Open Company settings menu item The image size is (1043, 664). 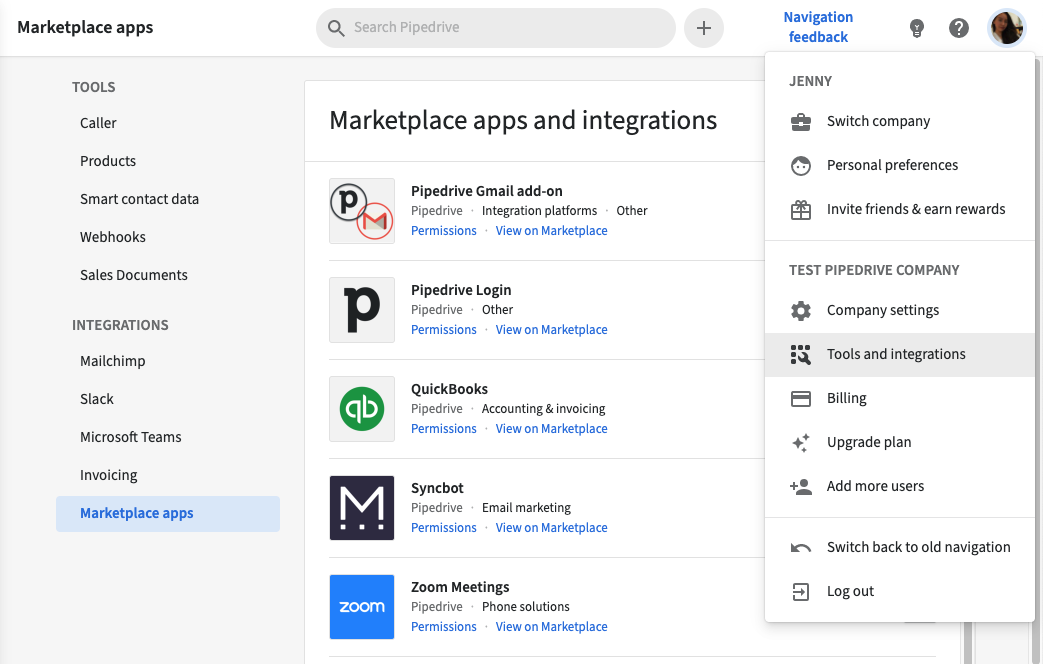click(899, 311)
